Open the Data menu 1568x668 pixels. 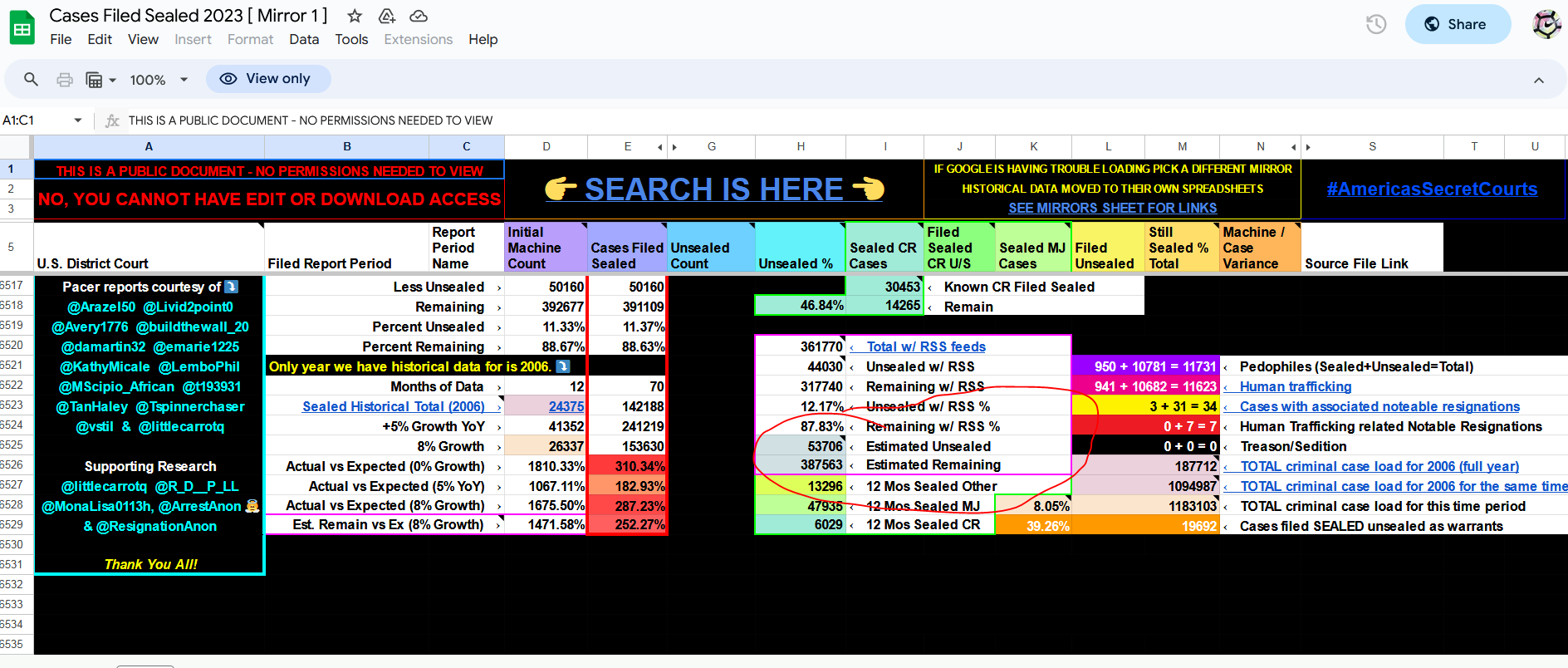pyautogui.click(x=304, y=39)
